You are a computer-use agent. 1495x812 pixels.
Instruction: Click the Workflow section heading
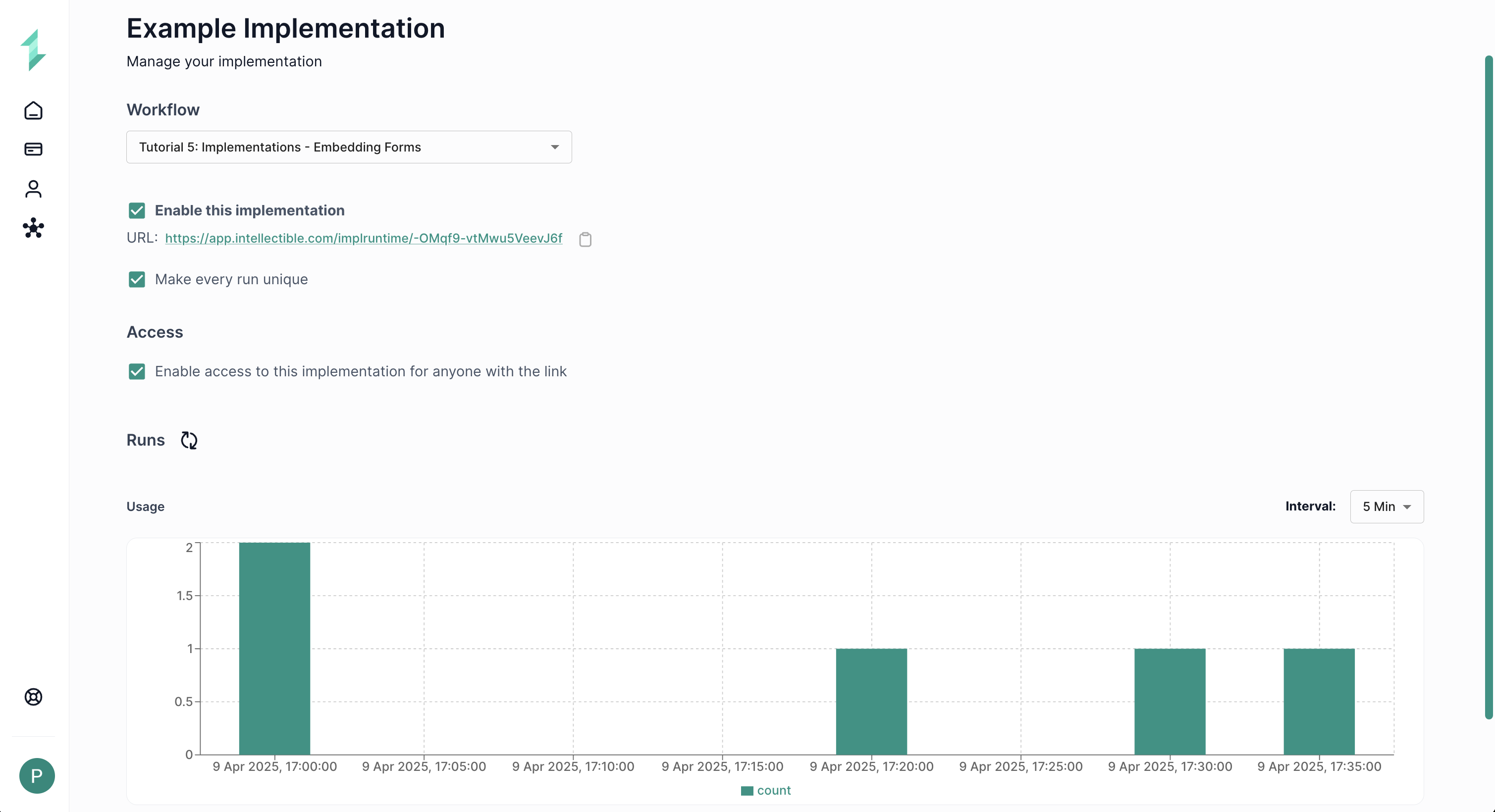163,109
